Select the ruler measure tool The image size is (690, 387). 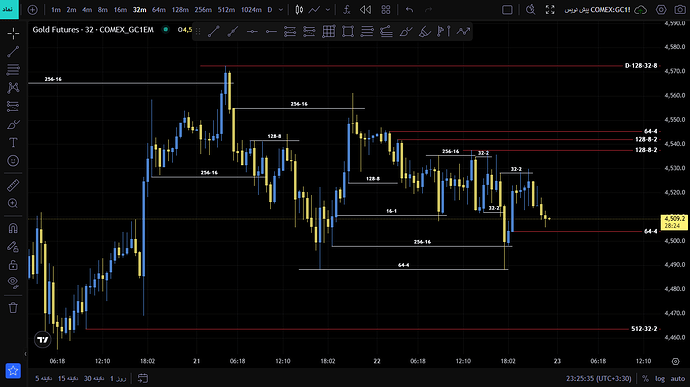(x=13, y=185)
